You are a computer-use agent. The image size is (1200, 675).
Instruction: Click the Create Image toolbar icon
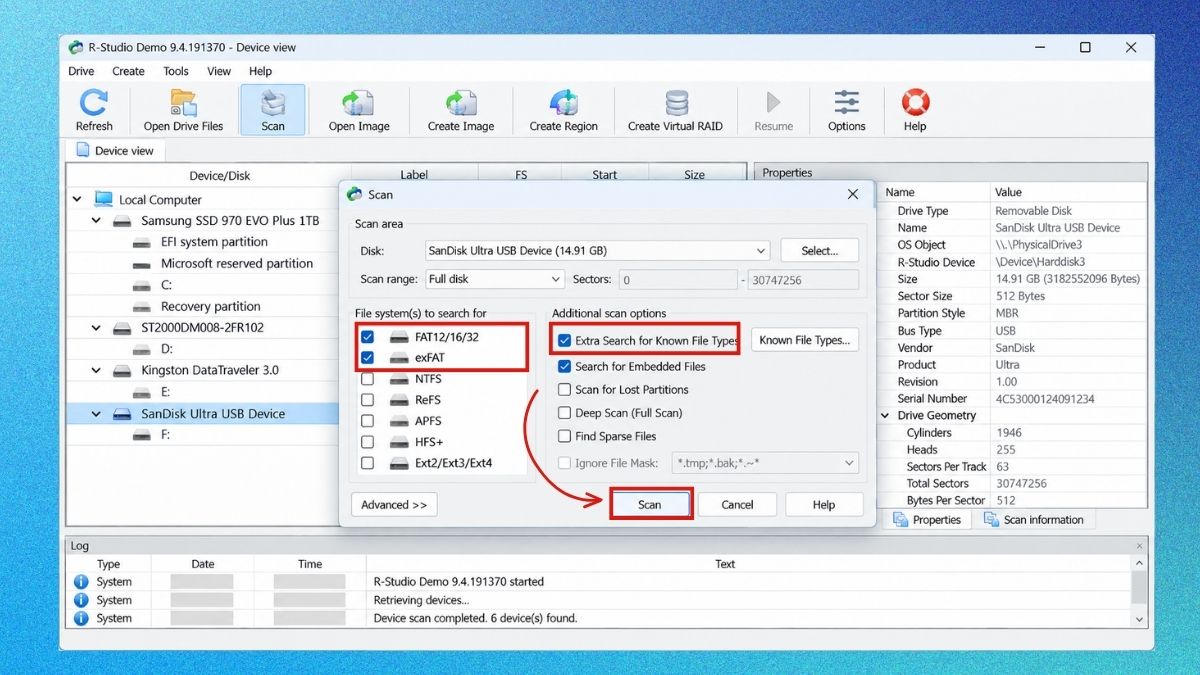click(461, 103)
